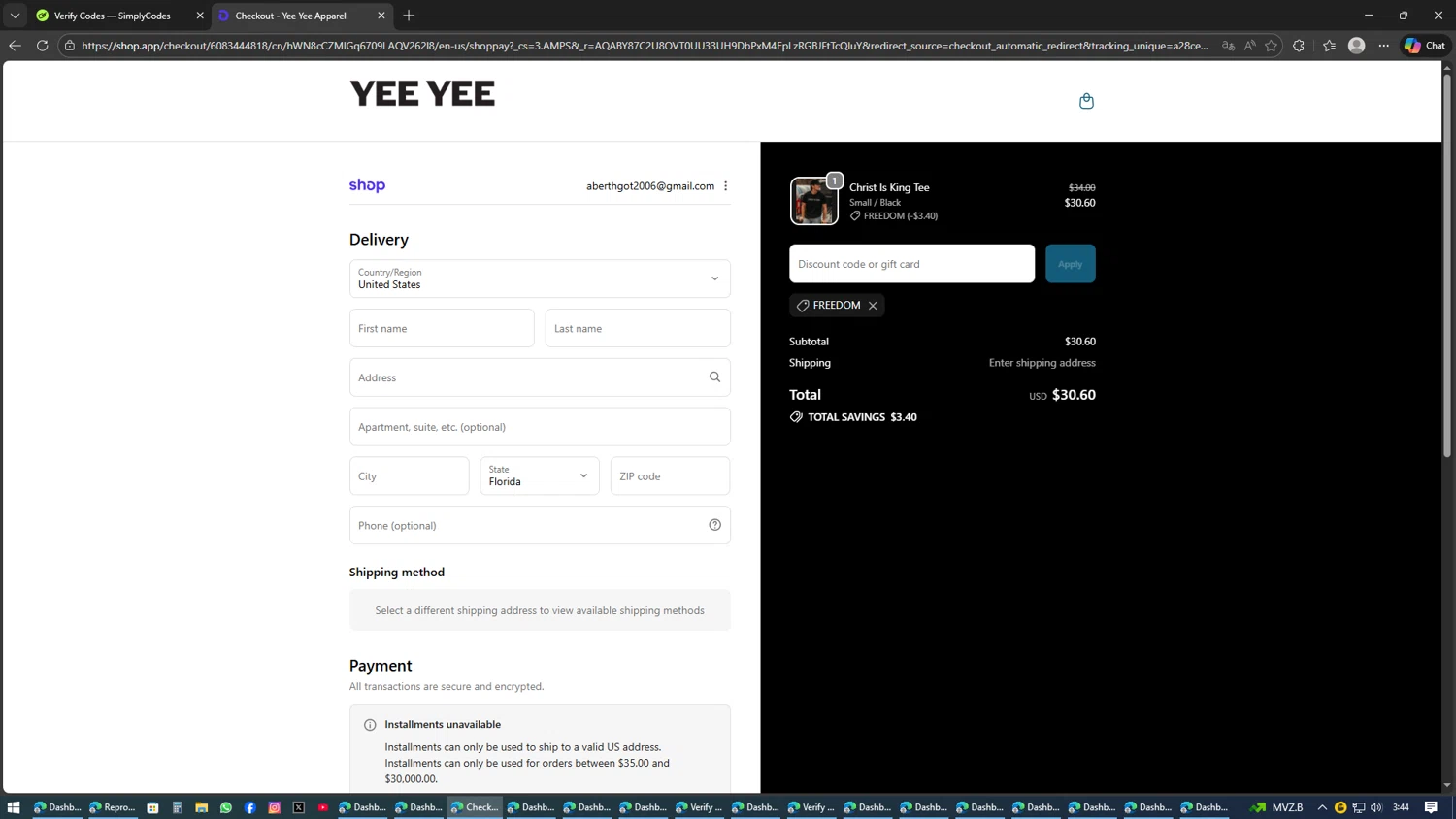Show hidden system tray icons
Image resolution: width=1456 pixels, height=819 pixels.
1322,807
